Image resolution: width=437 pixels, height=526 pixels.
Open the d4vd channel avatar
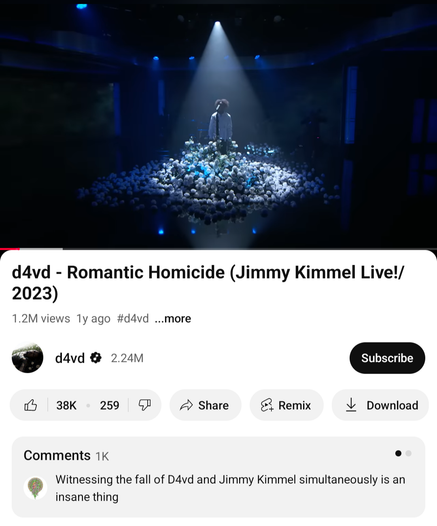point(28,358)
